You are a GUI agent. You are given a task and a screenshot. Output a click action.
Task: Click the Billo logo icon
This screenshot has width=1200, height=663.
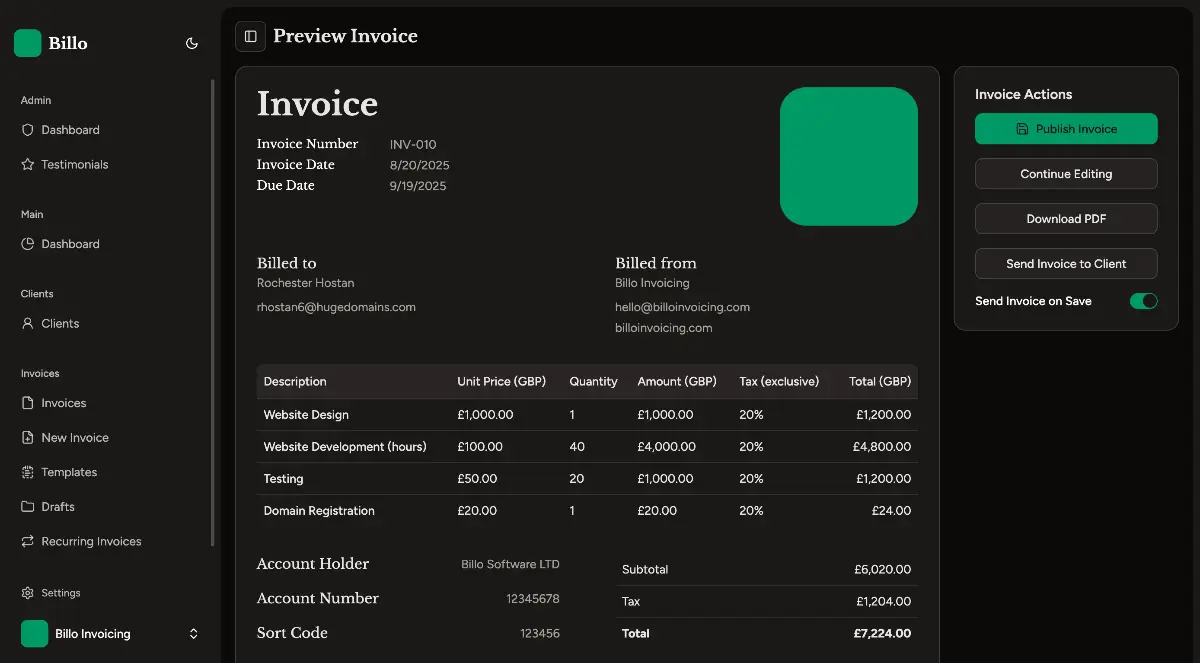pos(27,43)
